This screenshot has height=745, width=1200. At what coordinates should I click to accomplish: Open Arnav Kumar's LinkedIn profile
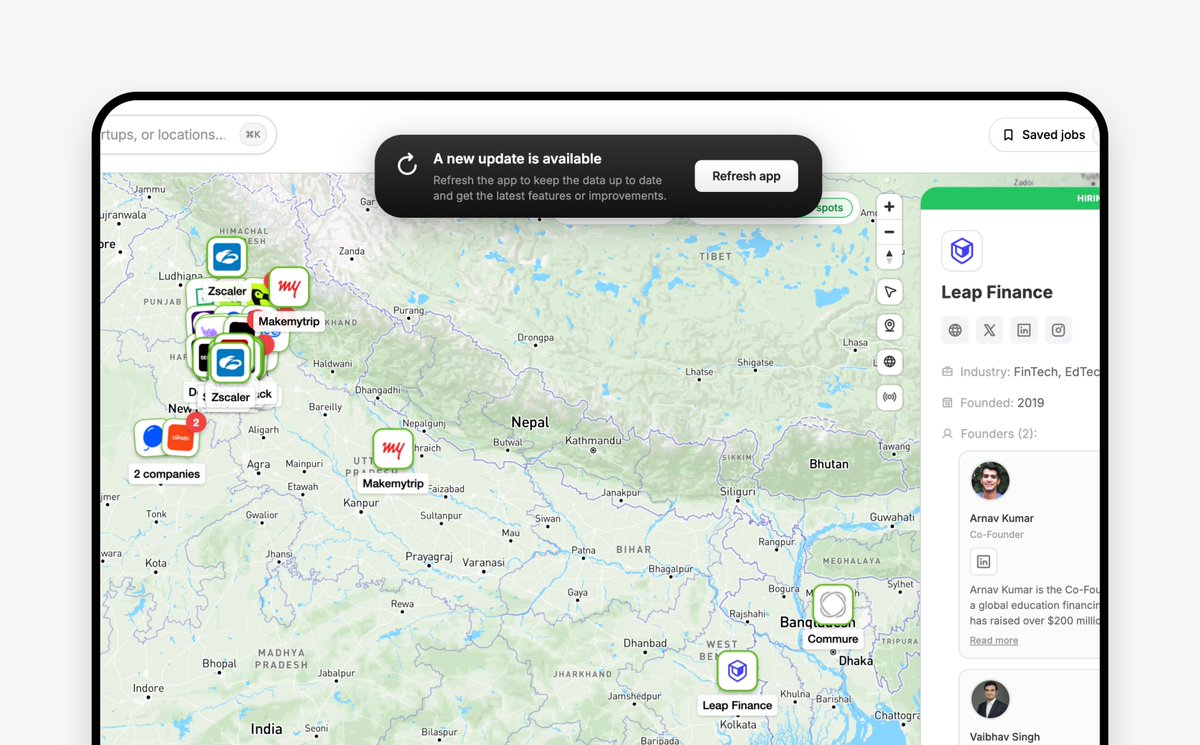point(983,562)
